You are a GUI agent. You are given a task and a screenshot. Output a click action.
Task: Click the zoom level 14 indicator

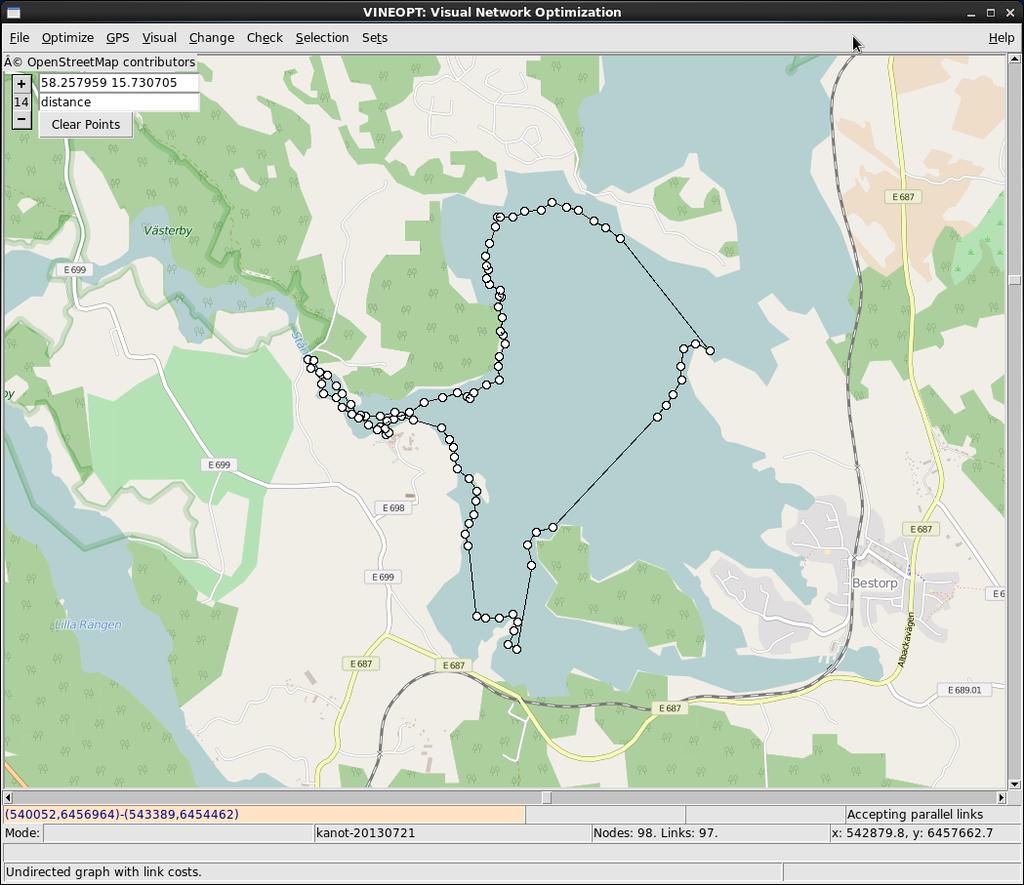coord(22,102)
